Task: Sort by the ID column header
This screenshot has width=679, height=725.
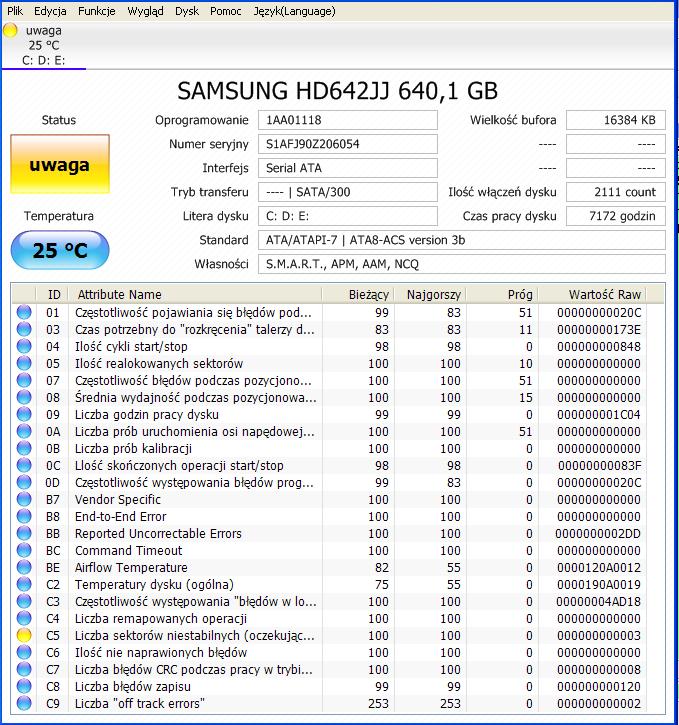Action: (x=52, y=295)
